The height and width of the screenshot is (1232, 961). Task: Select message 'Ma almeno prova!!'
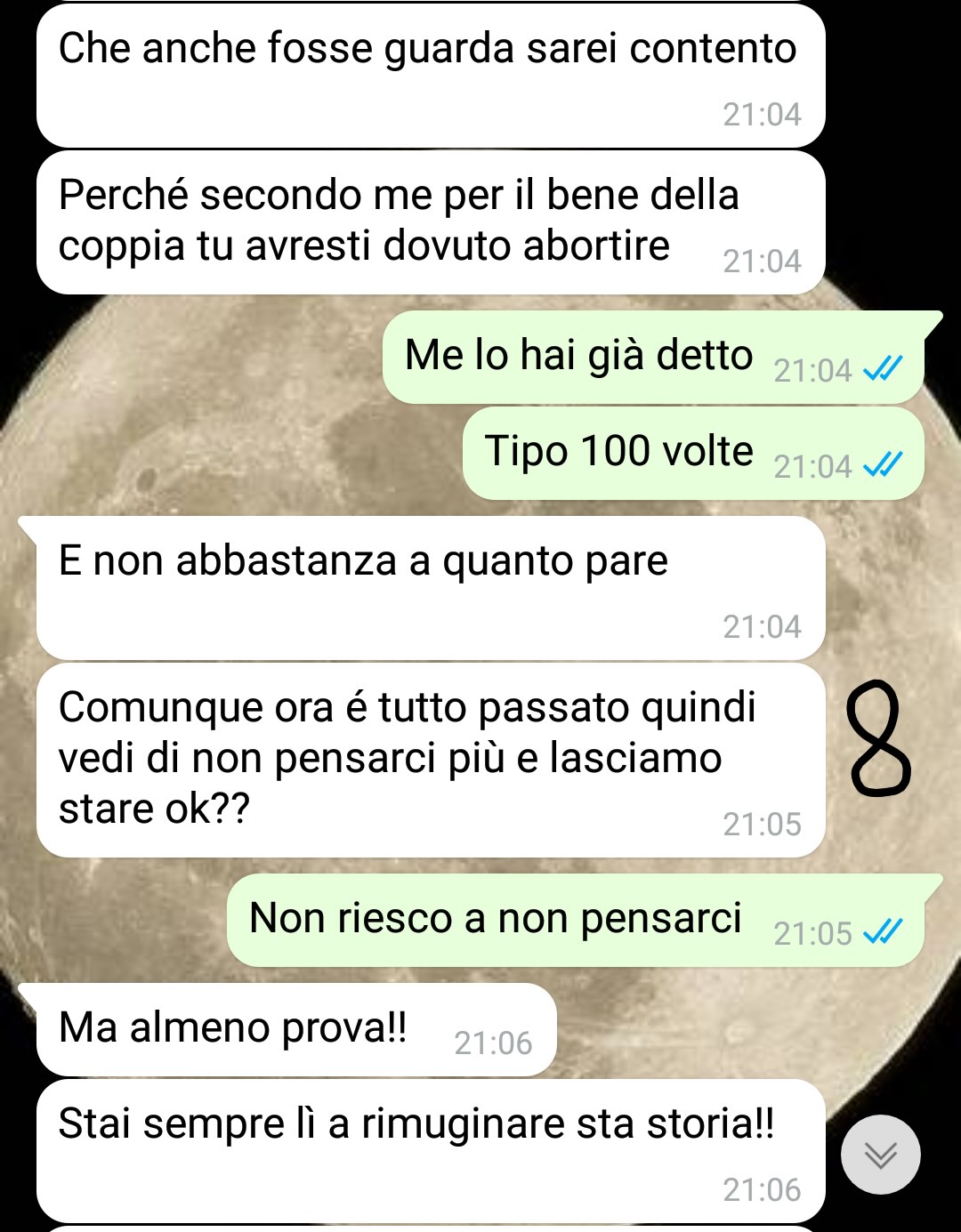(x=296, y=1029)
